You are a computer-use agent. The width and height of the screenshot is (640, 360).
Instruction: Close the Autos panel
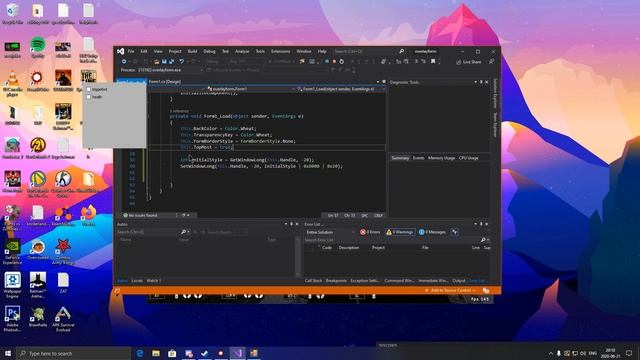(297, 224)
